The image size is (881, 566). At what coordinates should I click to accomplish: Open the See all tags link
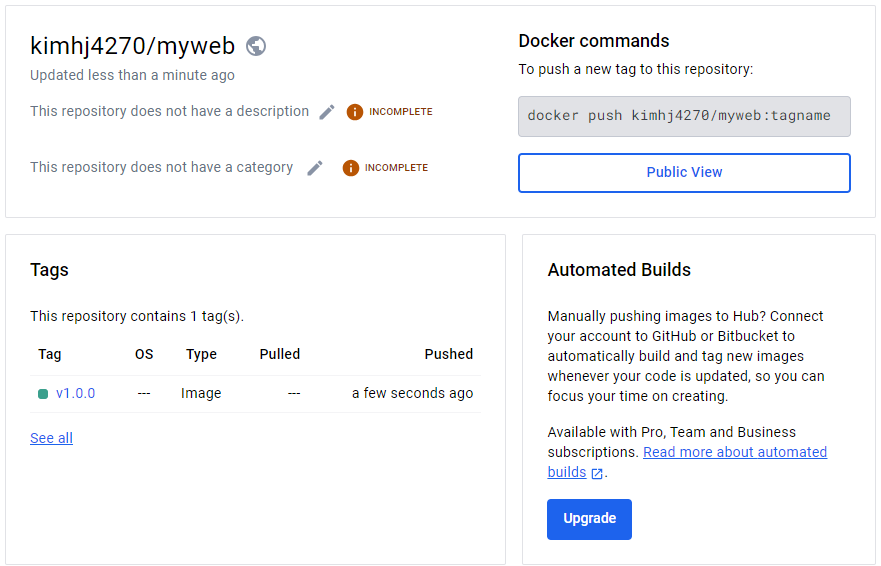coord(51,438)
